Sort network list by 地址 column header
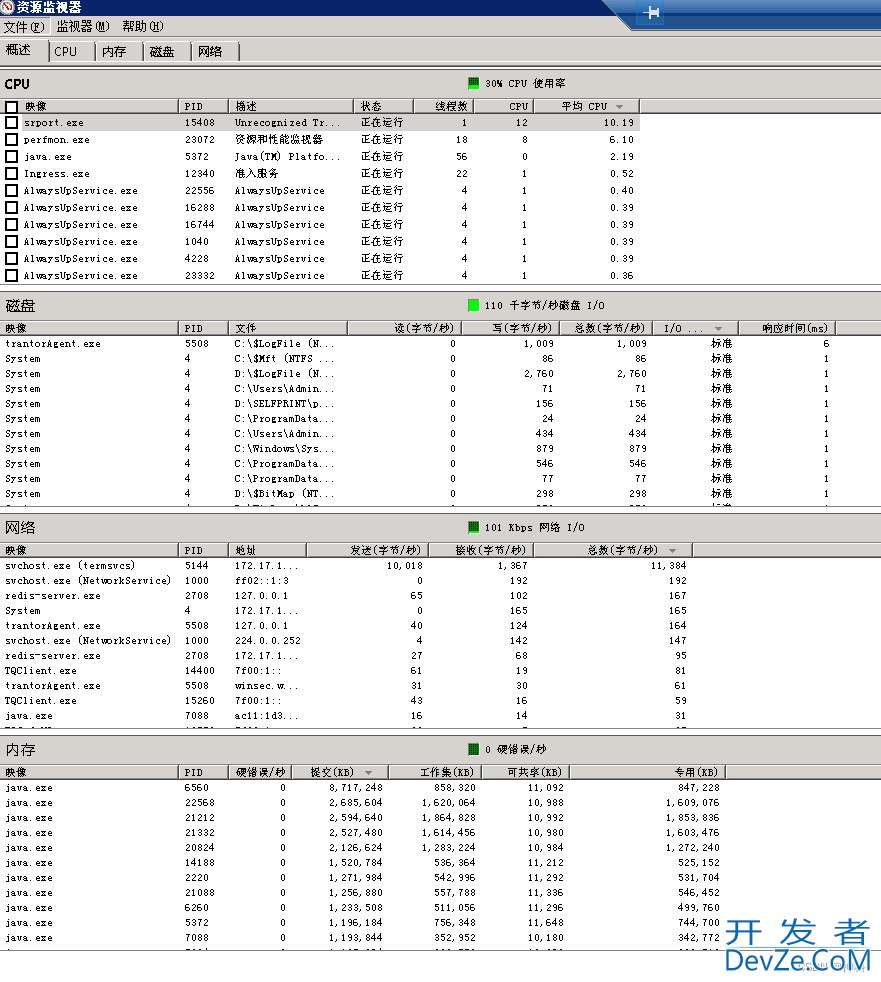The image size is (881, 982). click(x=267, y=550)
